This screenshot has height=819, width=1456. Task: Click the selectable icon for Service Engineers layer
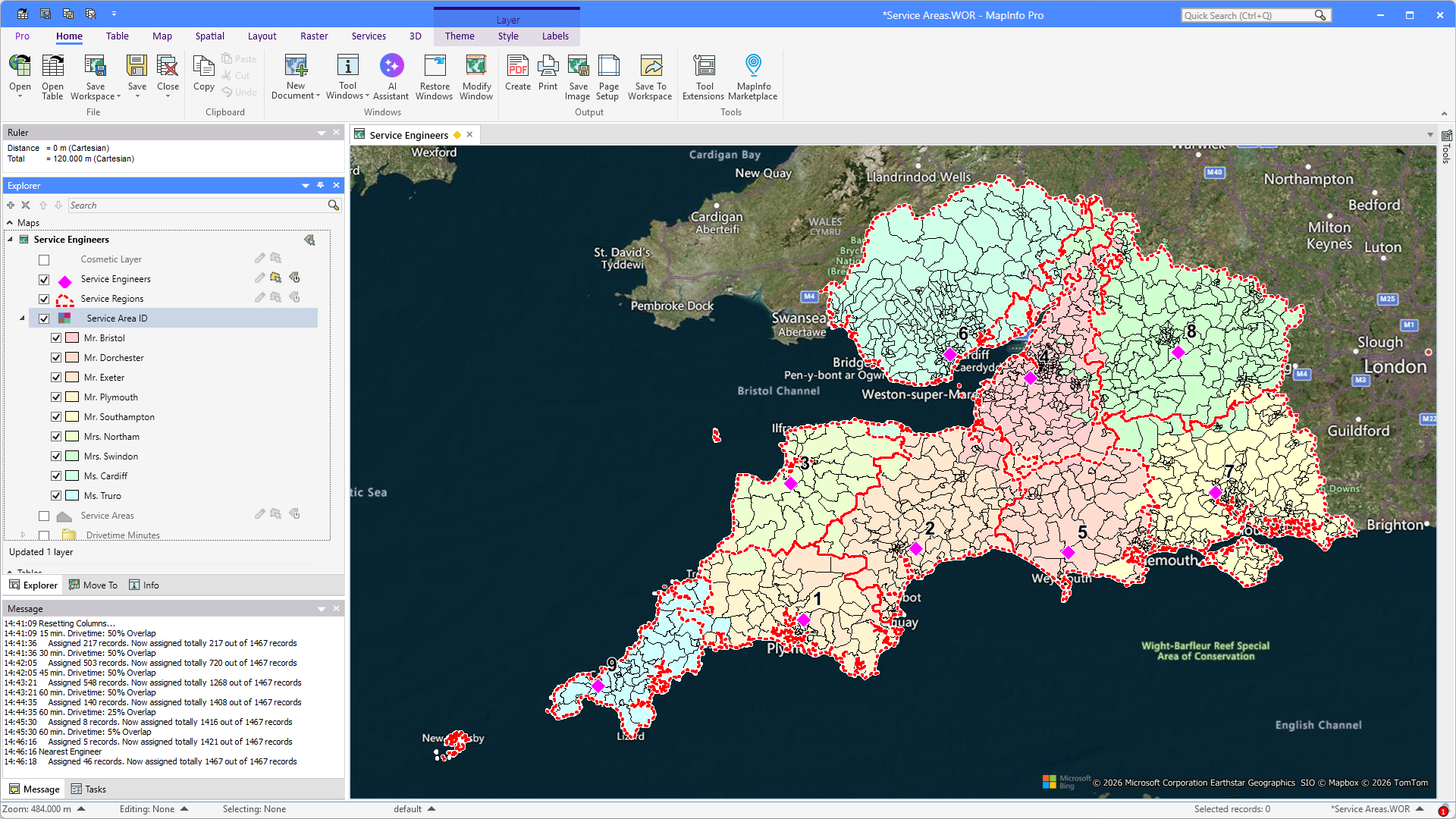pos(275,278)
